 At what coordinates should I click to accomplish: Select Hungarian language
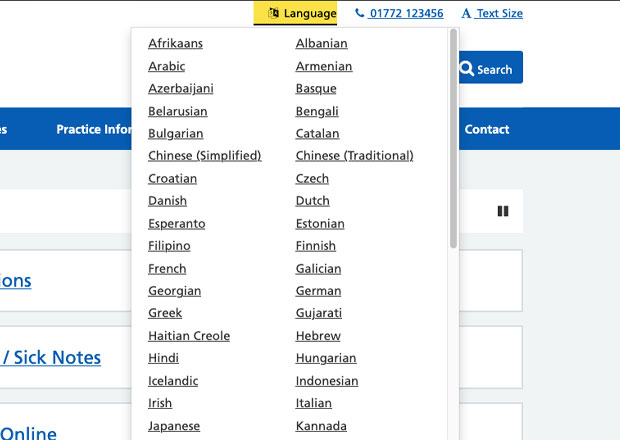(326, 359)
